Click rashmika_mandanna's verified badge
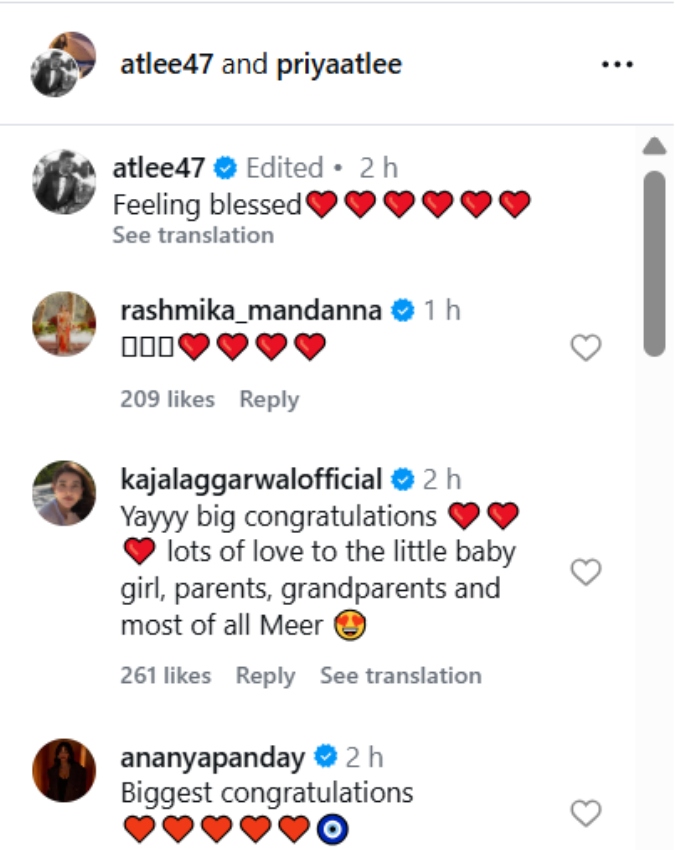 (402, 311)
